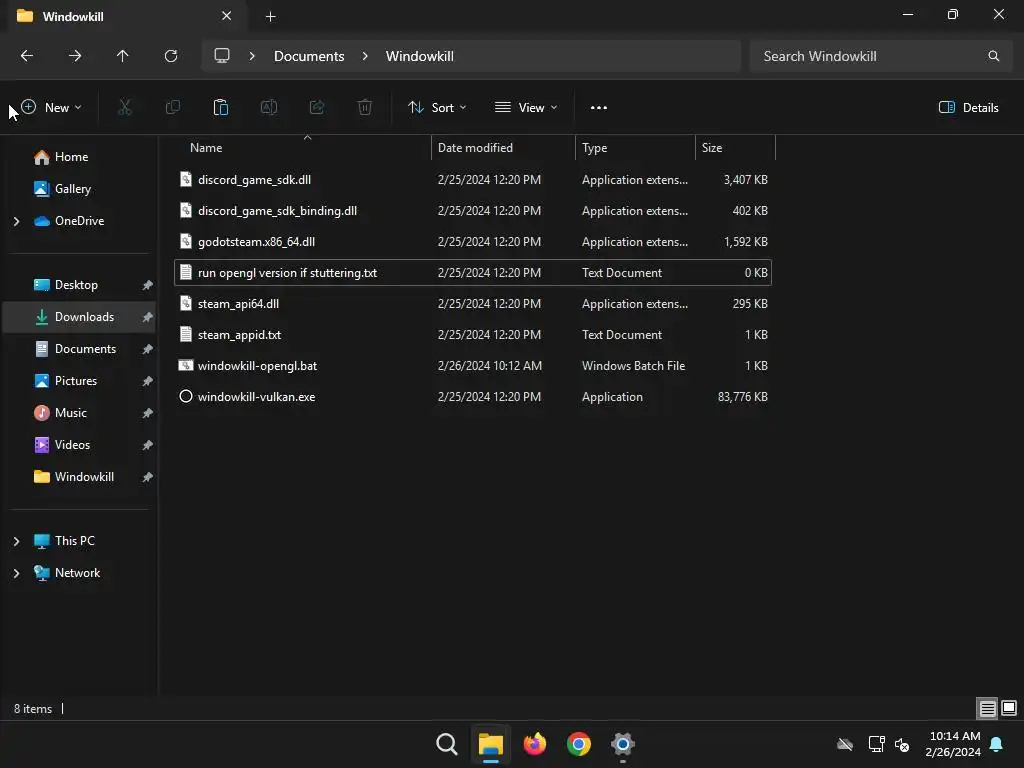Open the See more ellipsis menu

tap(599, 108)
